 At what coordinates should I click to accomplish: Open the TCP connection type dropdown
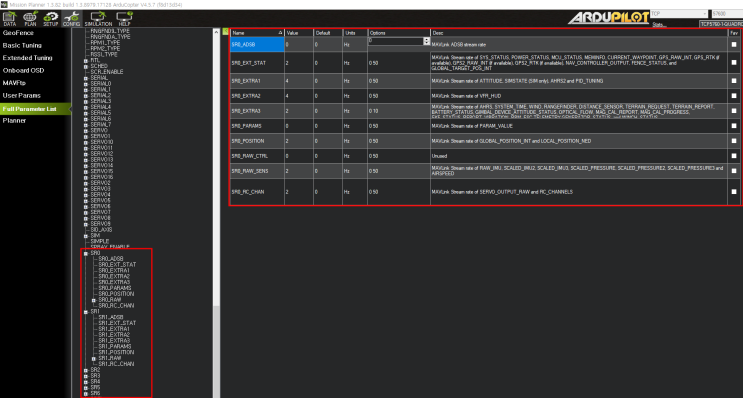coord(679,14)
